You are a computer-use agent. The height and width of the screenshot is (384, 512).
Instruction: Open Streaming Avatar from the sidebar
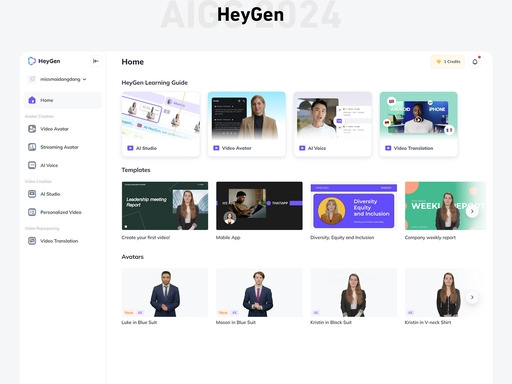(59, 147)
